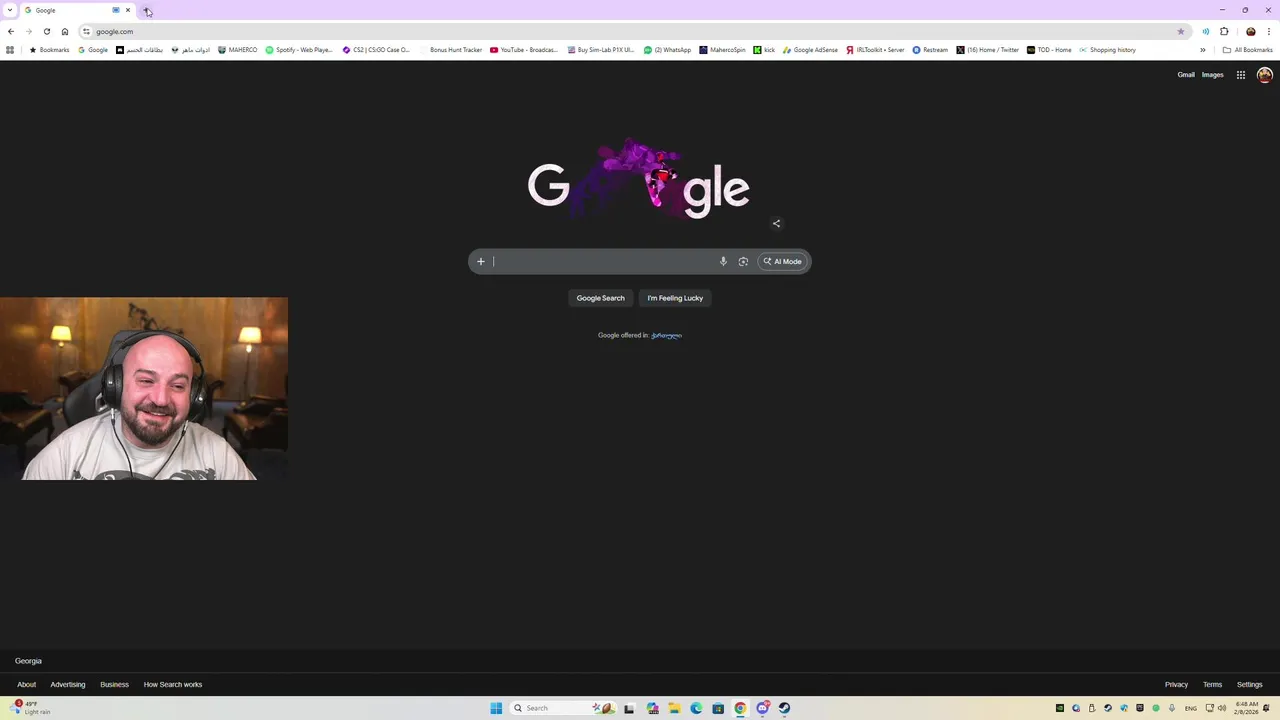
Task: Open WhatsApp bookmark
Action: pos(667,50)
